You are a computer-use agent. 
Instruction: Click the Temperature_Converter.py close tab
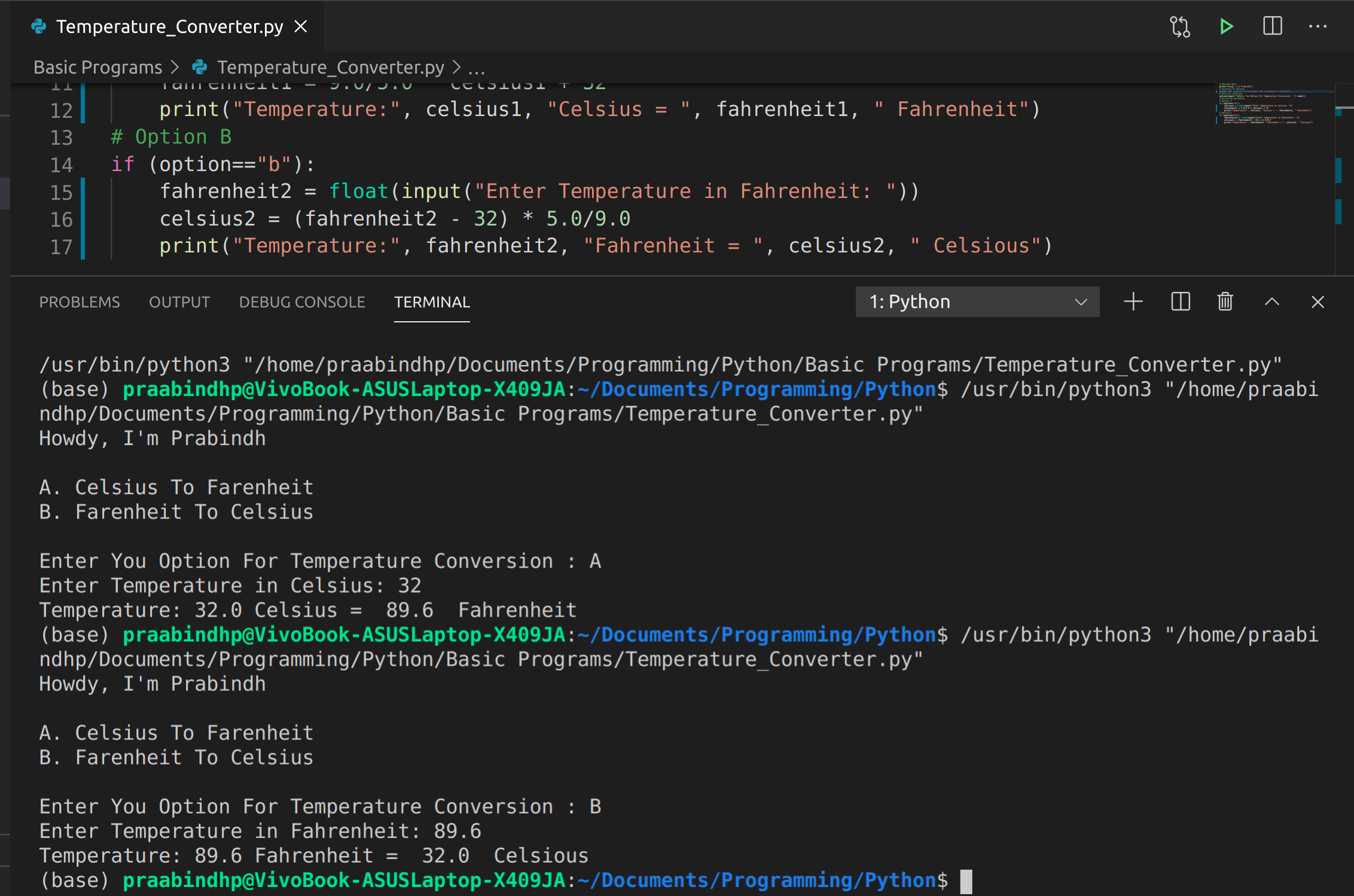305,26
